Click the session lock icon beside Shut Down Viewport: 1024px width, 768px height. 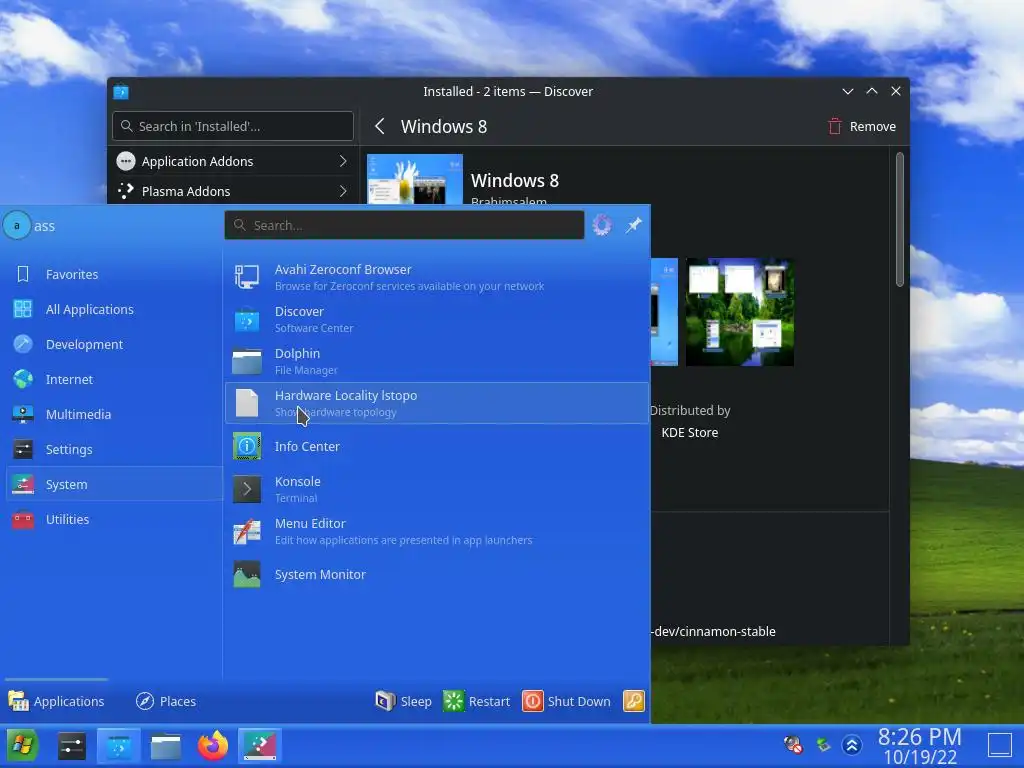[633, 701]
